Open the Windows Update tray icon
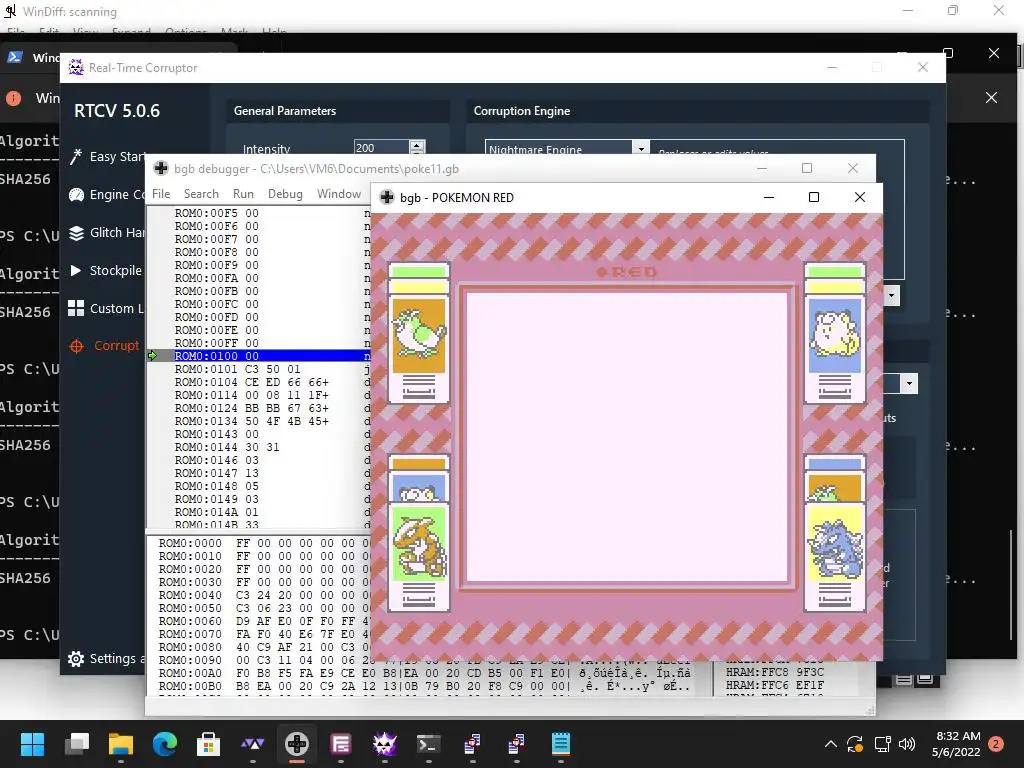The width and height of the screenshot is (1024, 768). 855,744
